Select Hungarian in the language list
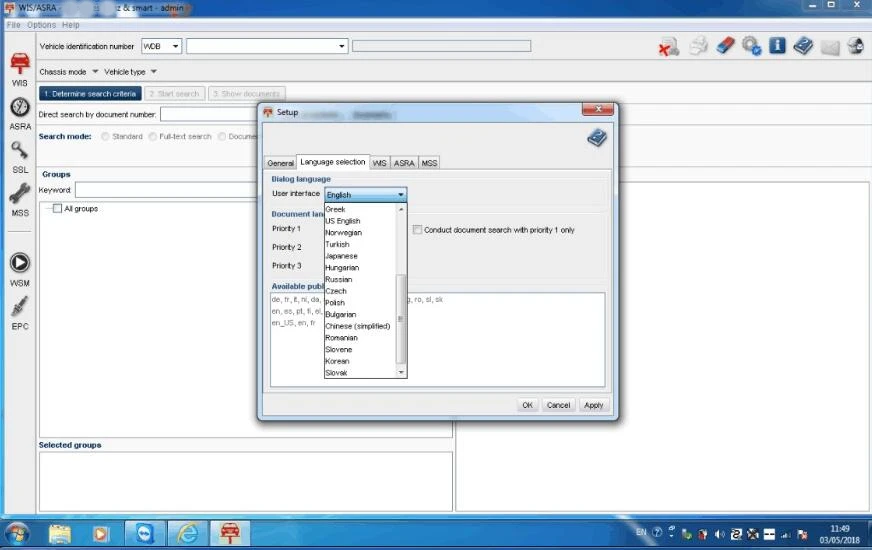Screen dimensions: 872x550 click(x=360, y=267)
